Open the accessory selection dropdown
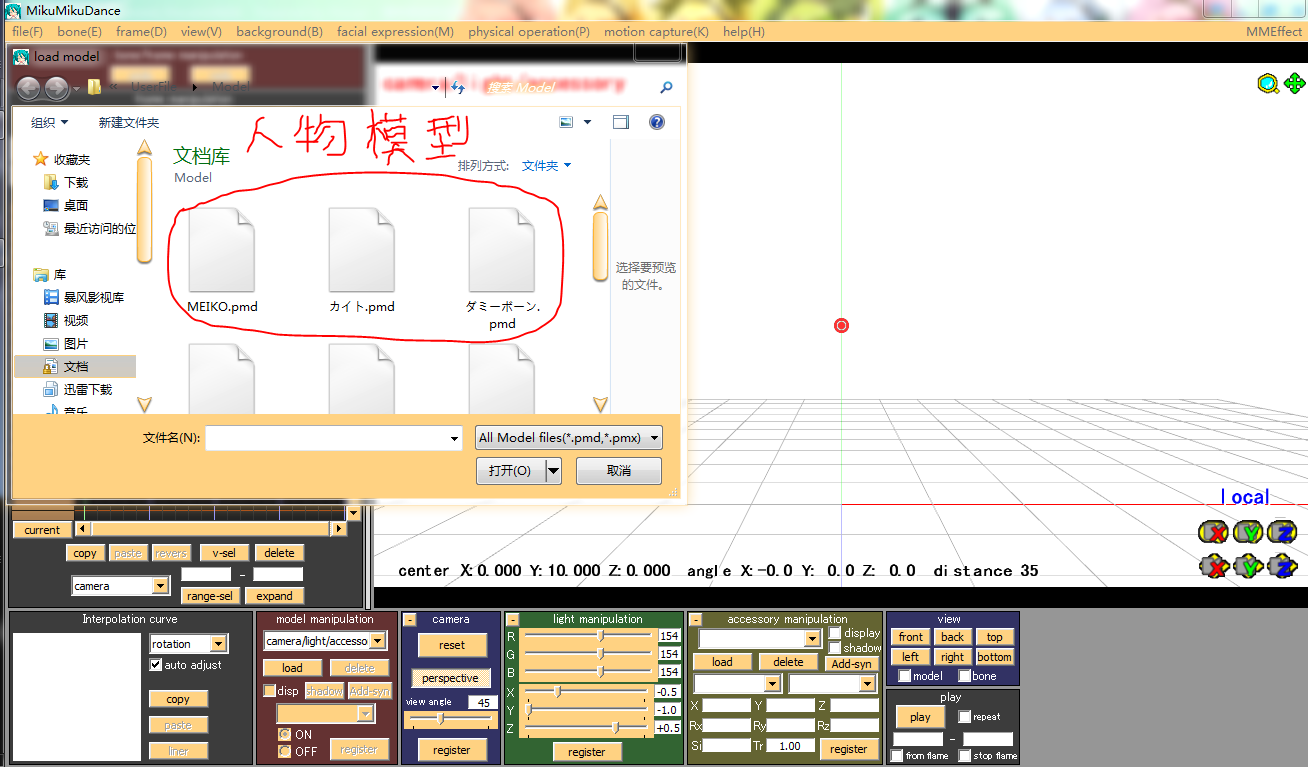The image size is (1308, 767). point(812,638)
